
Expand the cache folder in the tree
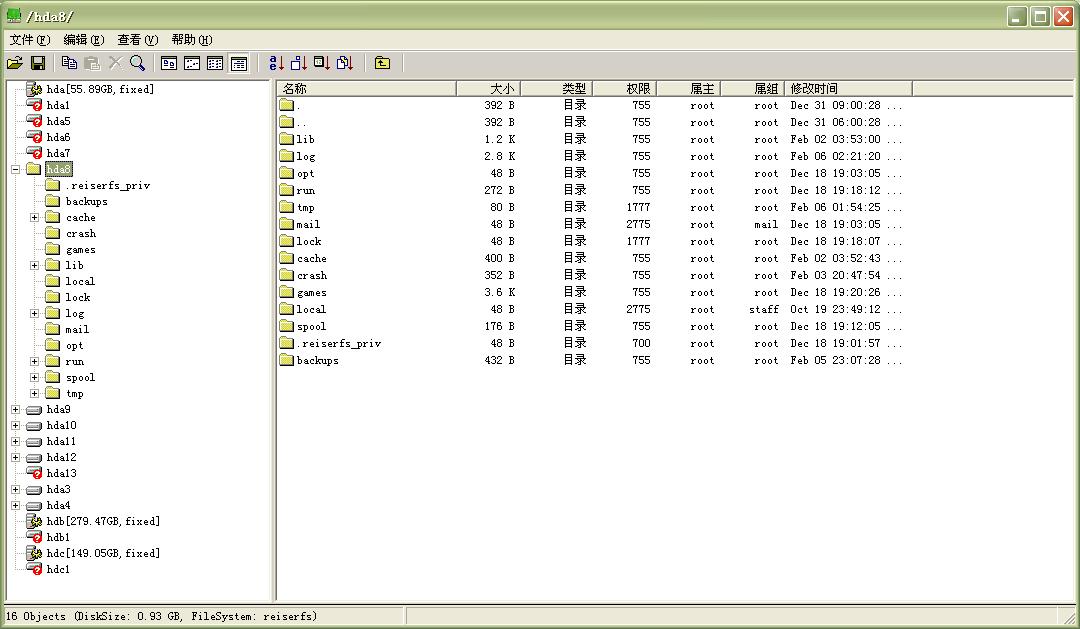tap(34, 218)
